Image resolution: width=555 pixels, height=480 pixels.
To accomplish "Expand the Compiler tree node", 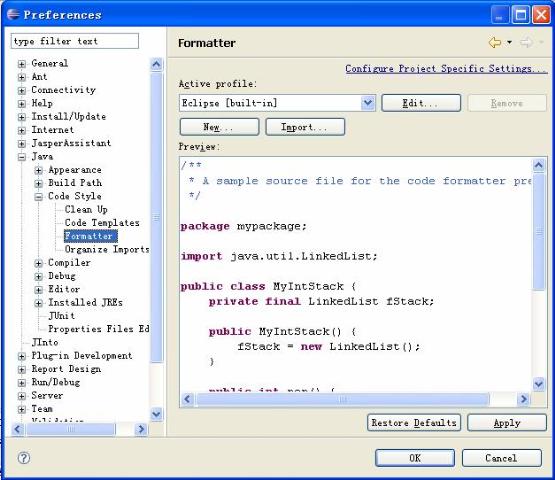I will pos(39,263).
